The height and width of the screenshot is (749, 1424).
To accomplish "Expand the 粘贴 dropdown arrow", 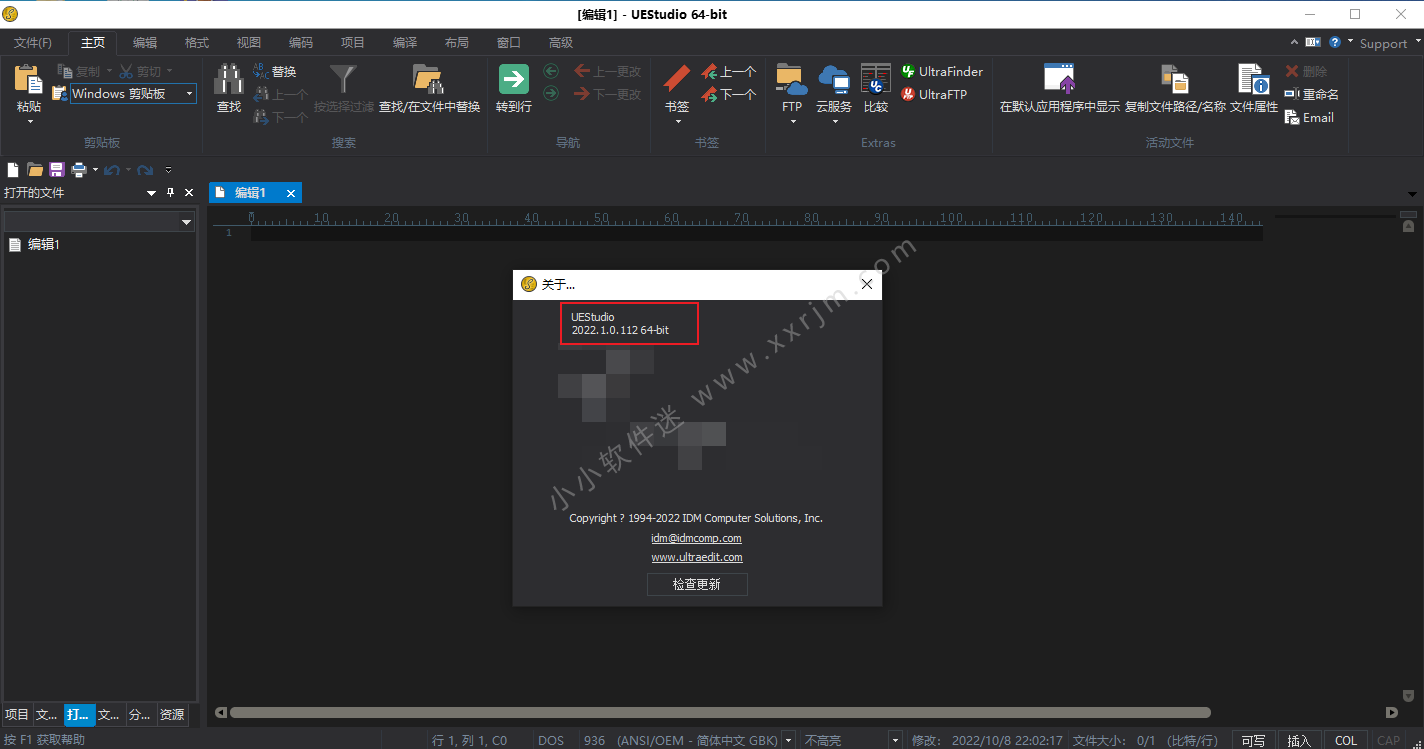I will coord(29,122).
